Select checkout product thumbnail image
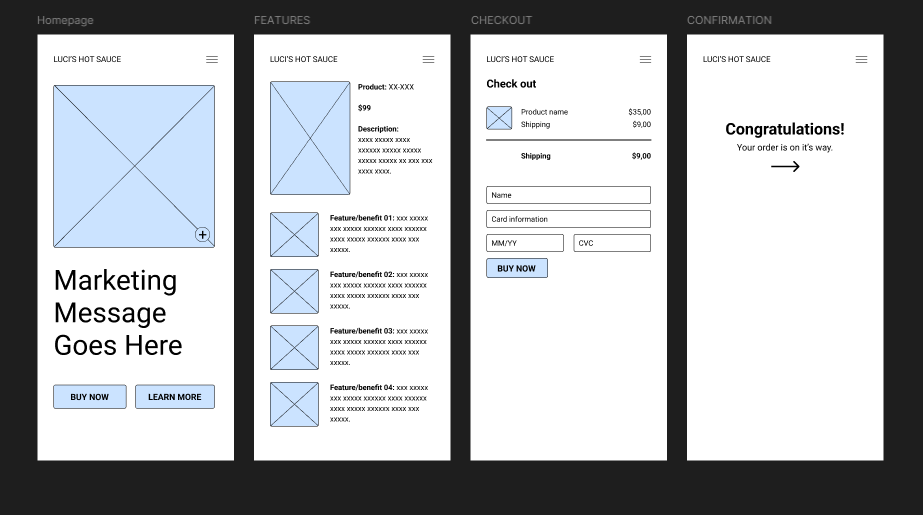This screenshot has width=923, height=515. tap(499, 118)
